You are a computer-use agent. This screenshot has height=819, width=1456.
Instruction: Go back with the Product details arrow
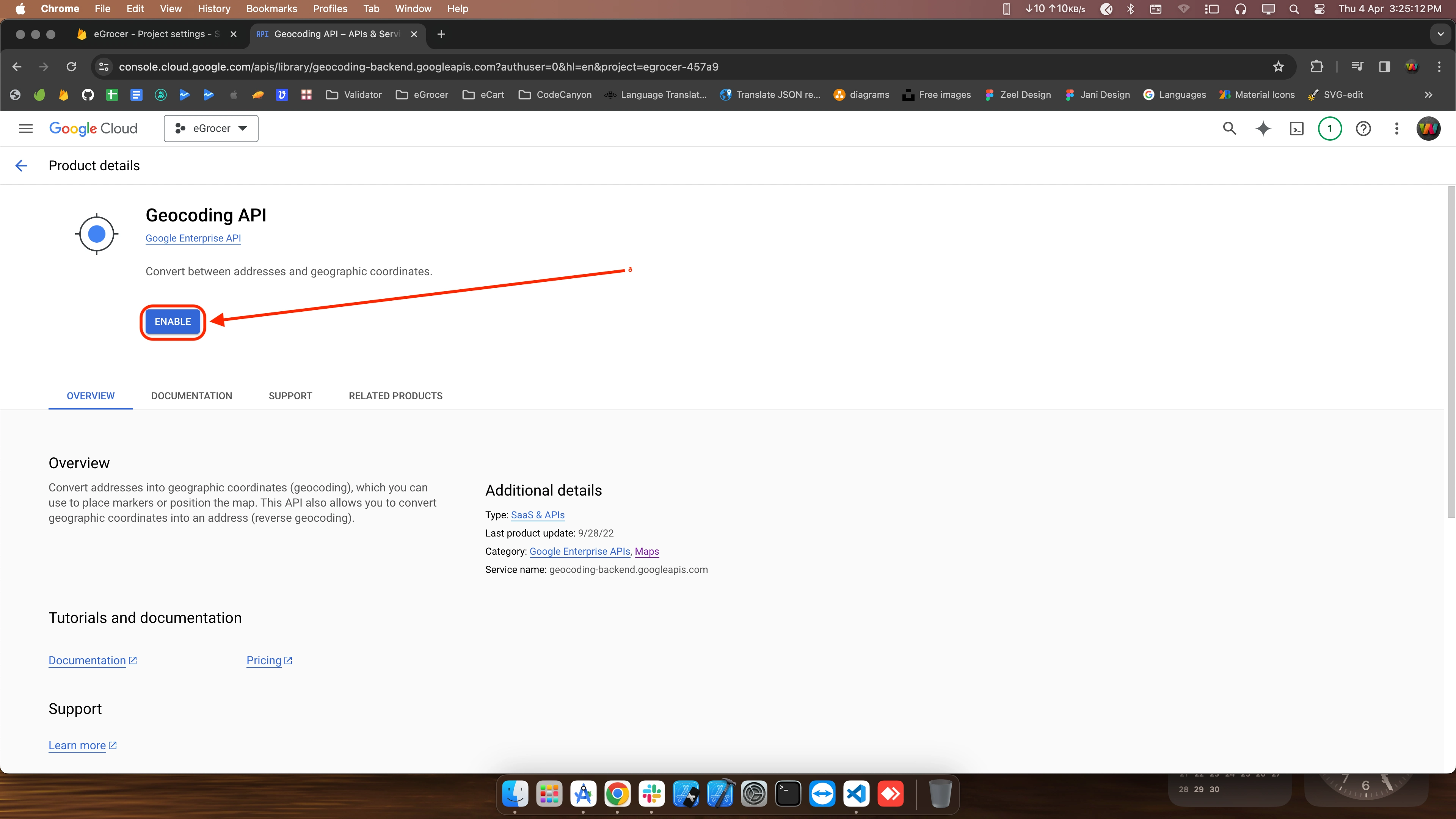pos(22,166)
